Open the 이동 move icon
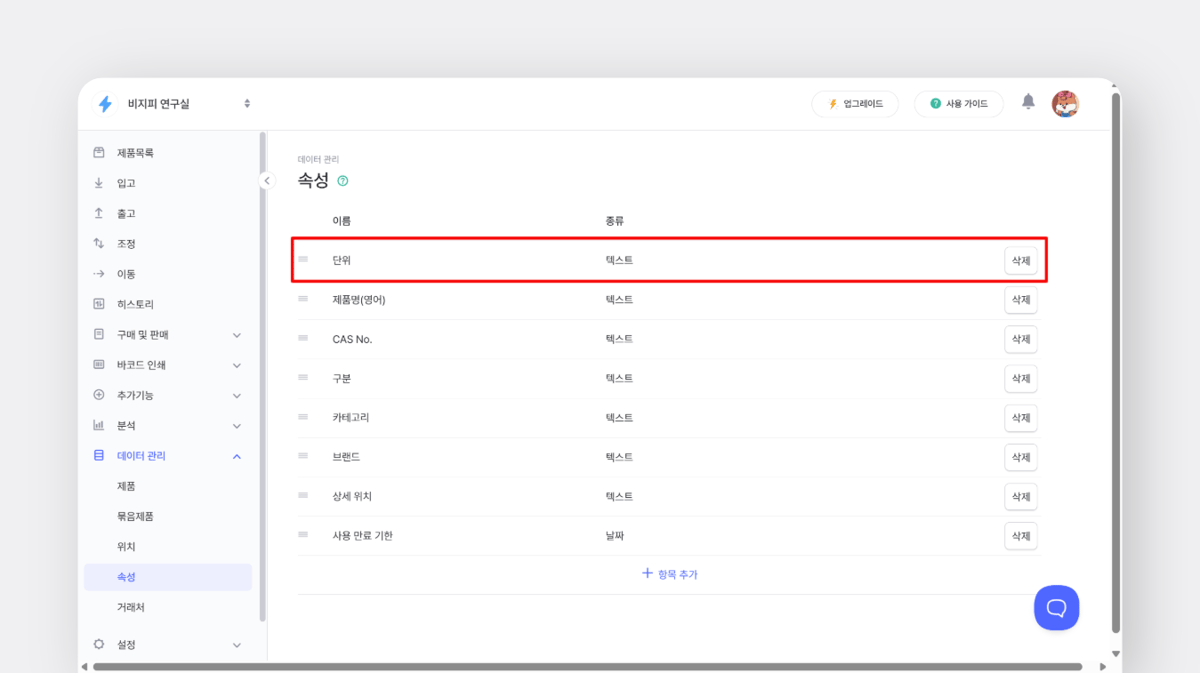Image resolution: width=1200 pixels, height=673 pixels. 99,273
